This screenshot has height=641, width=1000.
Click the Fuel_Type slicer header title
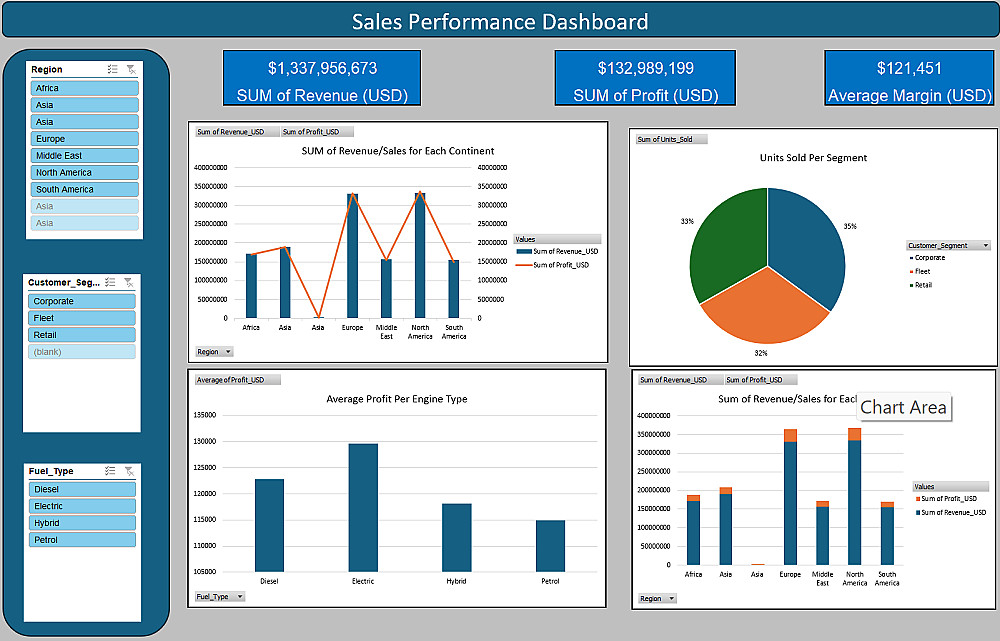pos(51,471)
